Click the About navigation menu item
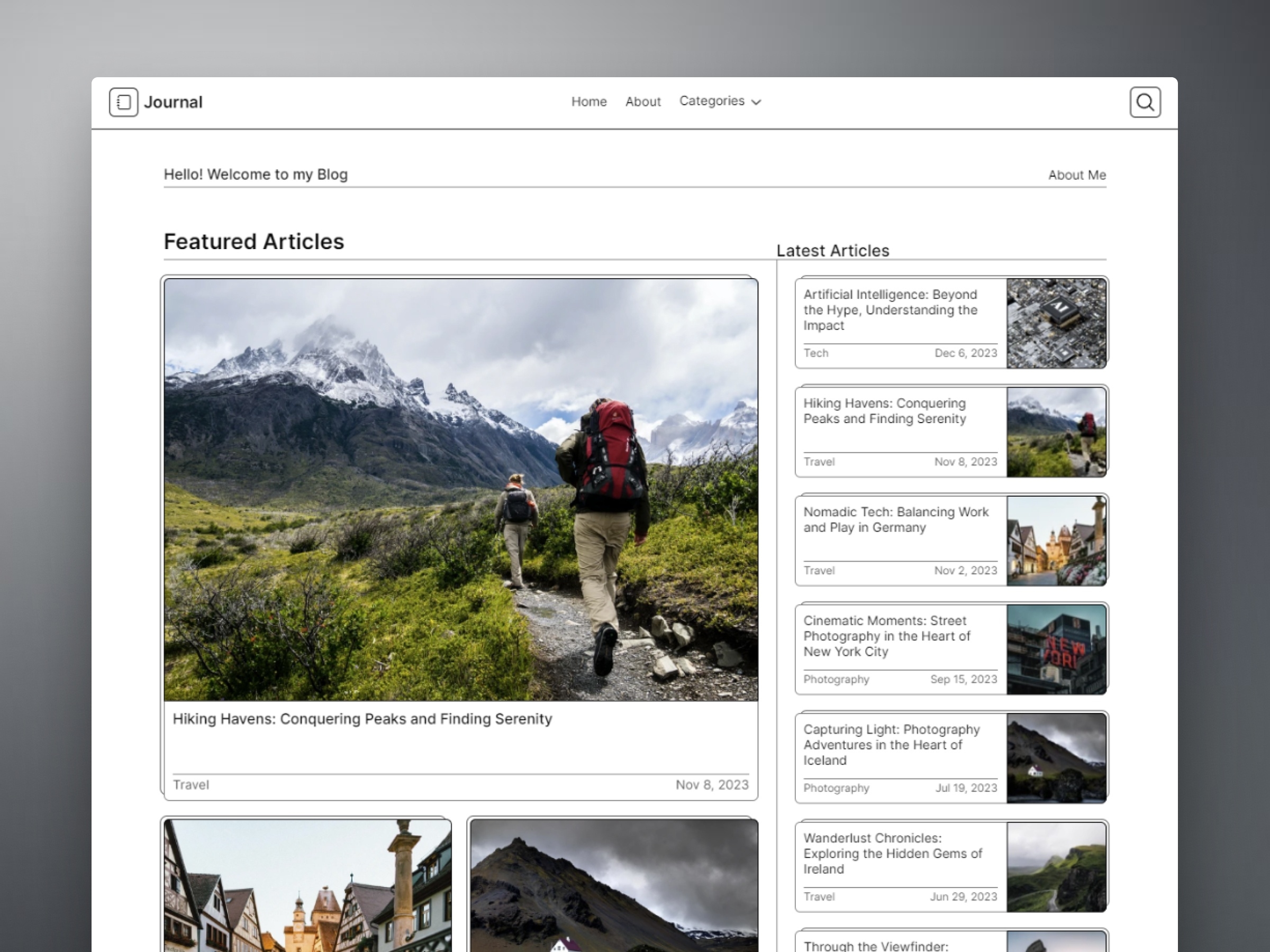1270x952 pixels. point(642,101)
